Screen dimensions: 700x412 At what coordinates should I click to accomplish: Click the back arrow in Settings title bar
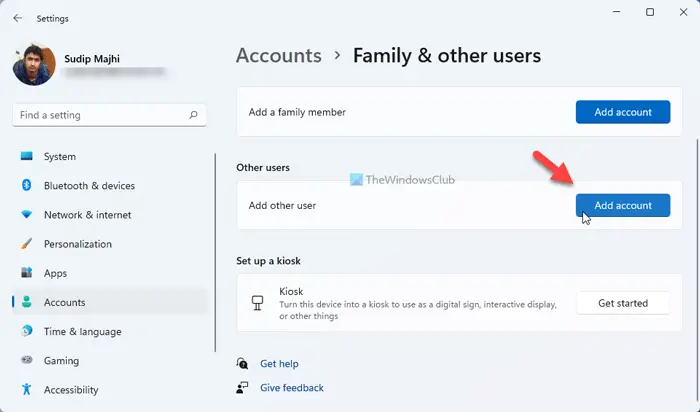[x=17, y=18]
